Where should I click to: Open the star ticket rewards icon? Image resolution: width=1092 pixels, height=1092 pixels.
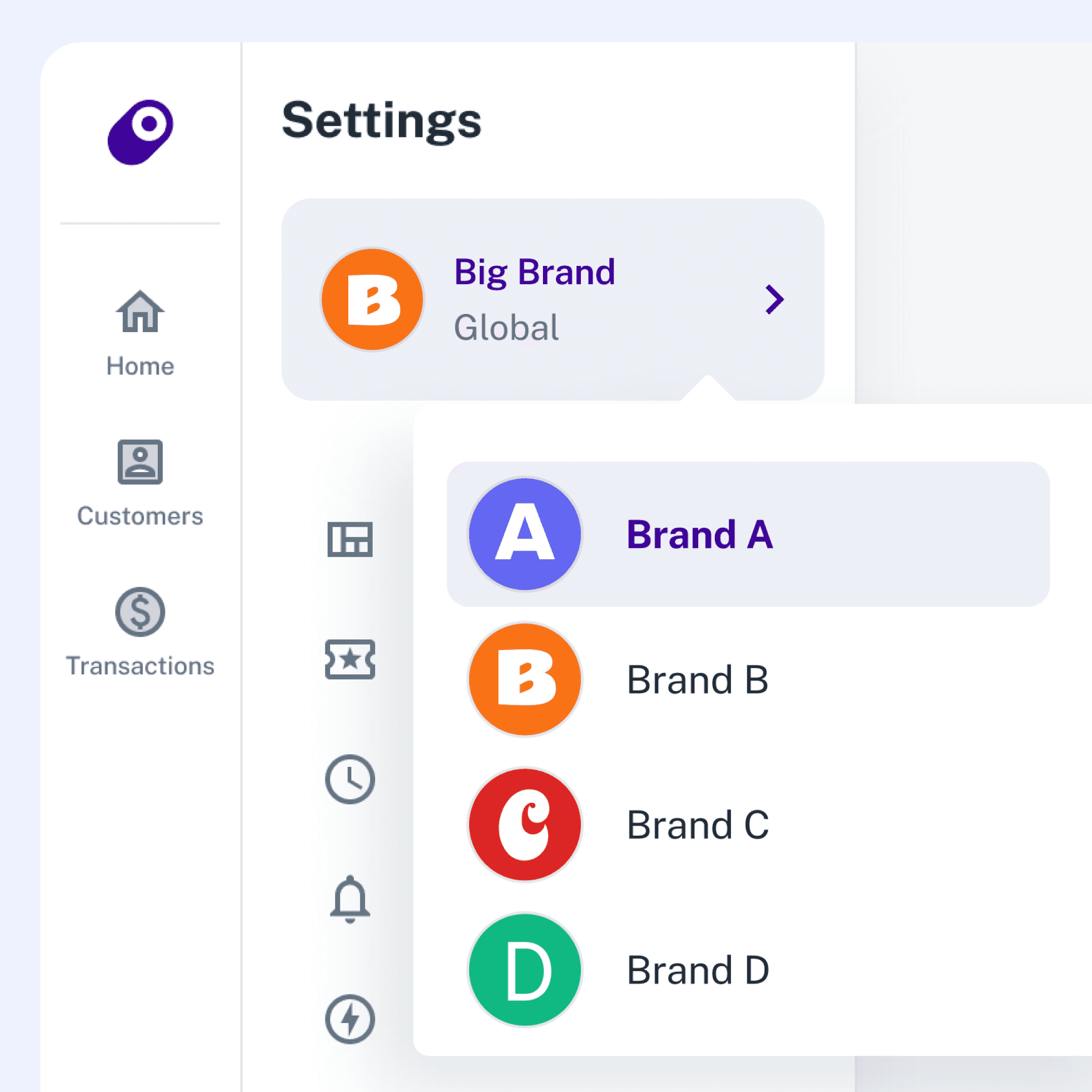click(350, 659)
